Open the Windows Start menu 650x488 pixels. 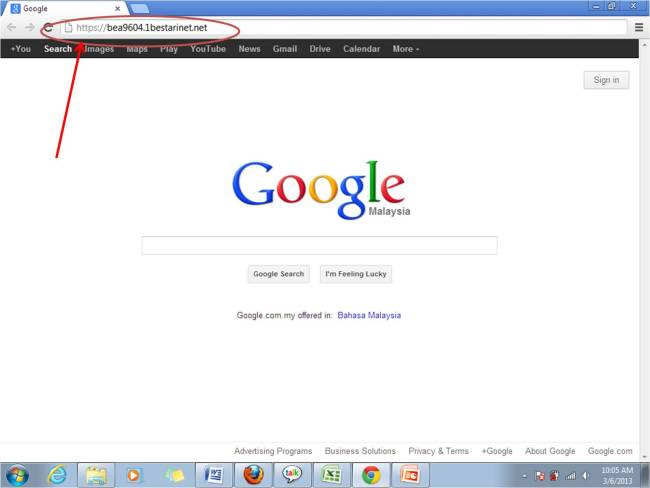pos(17,475)
